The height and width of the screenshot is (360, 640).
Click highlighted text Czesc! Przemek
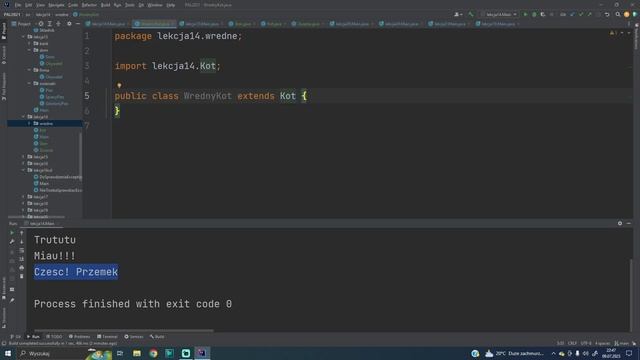click(76, 272)
